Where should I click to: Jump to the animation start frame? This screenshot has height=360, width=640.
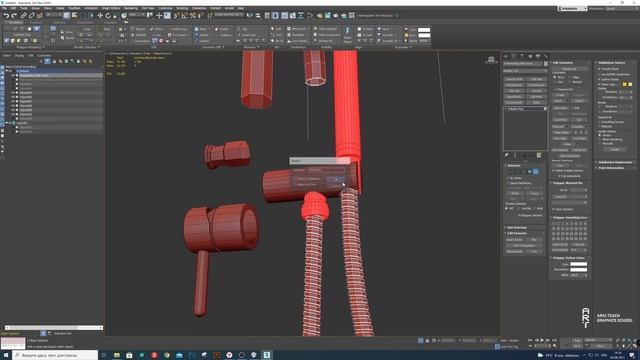coord(530,340)
